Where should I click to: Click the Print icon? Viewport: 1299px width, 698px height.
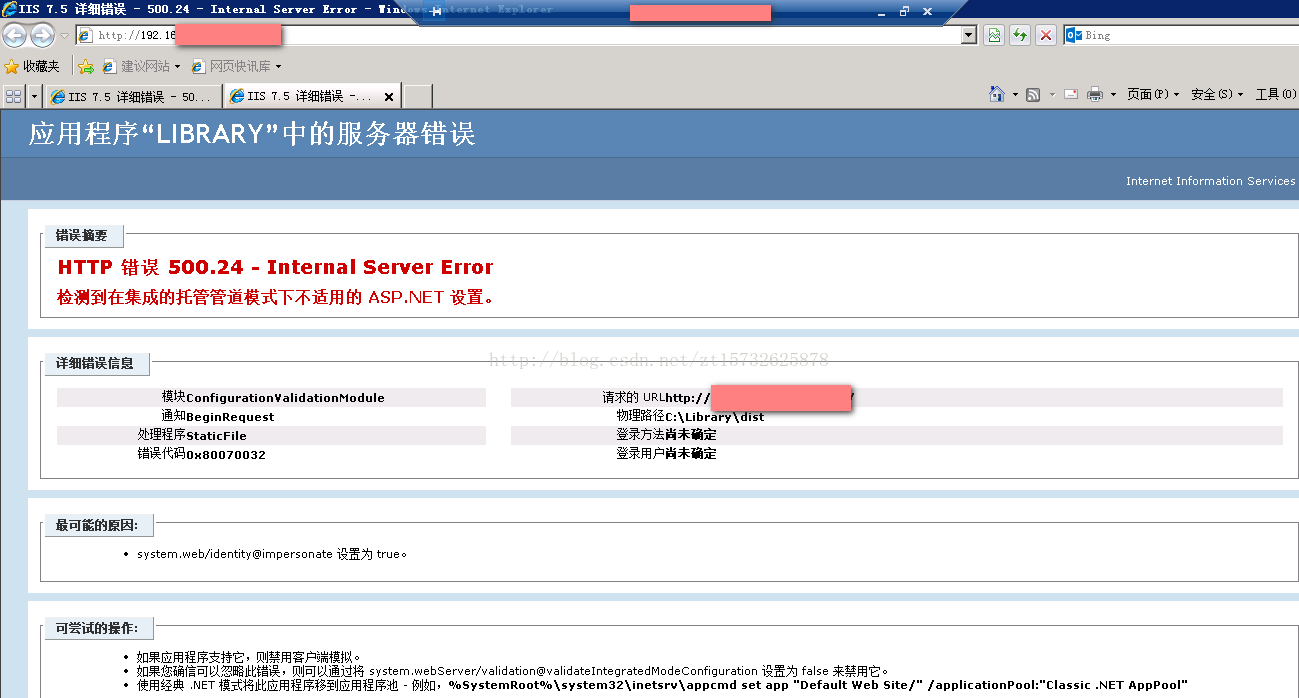(x=1095, y=95)
